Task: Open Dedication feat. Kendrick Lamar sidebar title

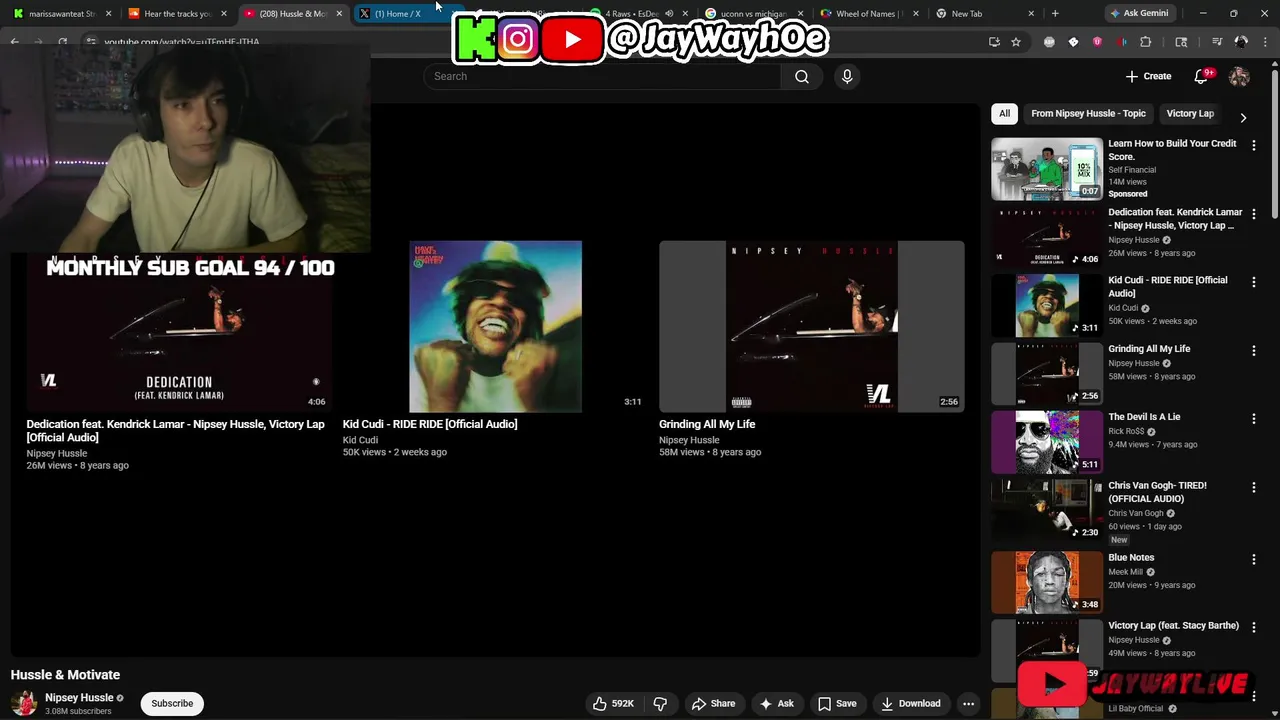Action: pyautogui.click(x=1175, y=219)
